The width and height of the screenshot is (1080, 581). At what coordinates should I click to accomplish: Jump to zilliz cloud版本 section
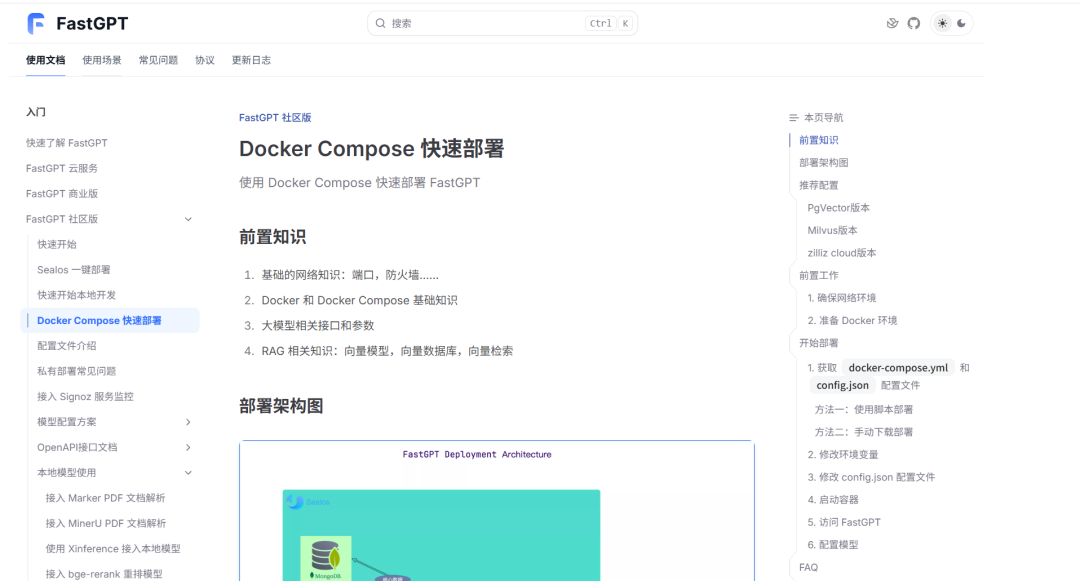tap(842, 253)
